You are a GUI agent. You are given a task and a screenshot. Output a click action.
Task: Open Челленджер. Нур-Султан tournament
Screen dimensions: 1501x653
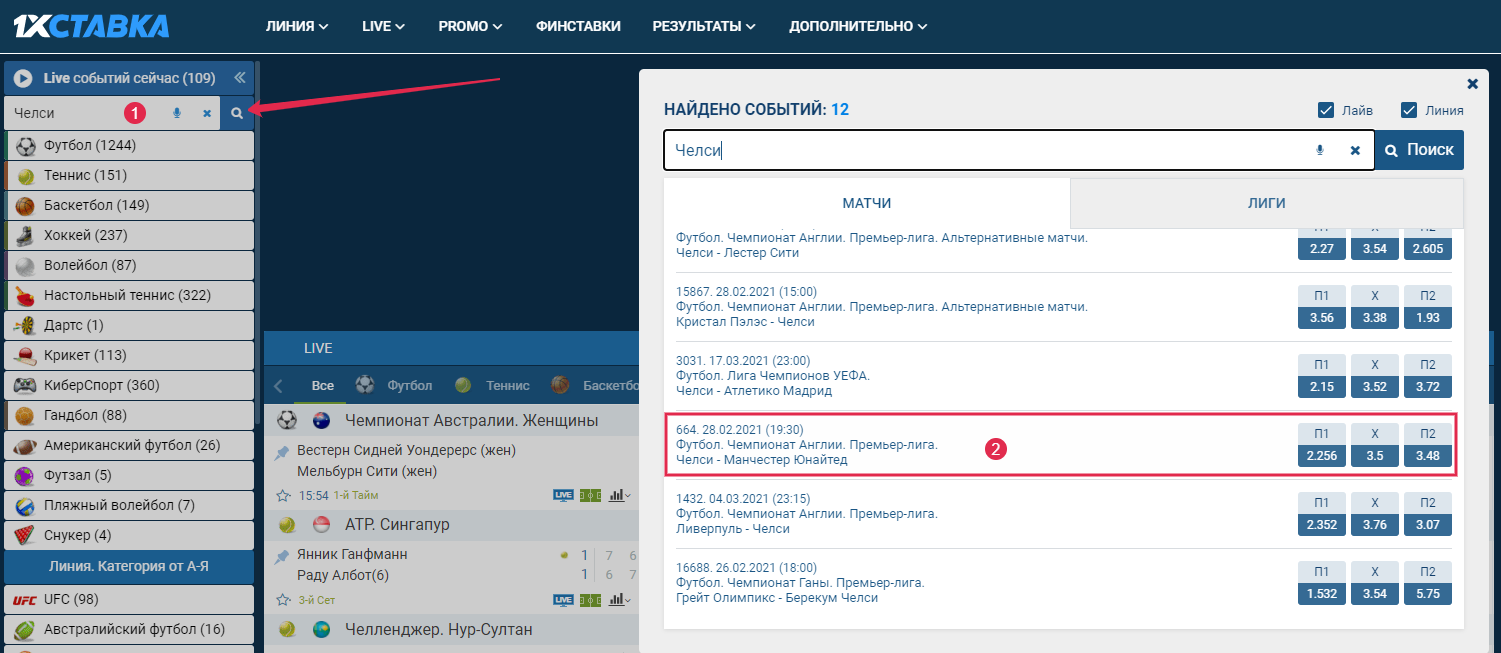point(438,629)
